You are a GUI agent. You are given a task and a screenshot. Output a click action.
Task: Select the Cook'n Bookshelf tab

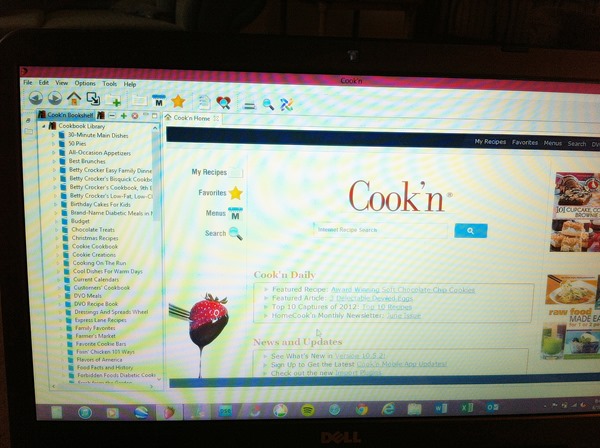[66, 114]
